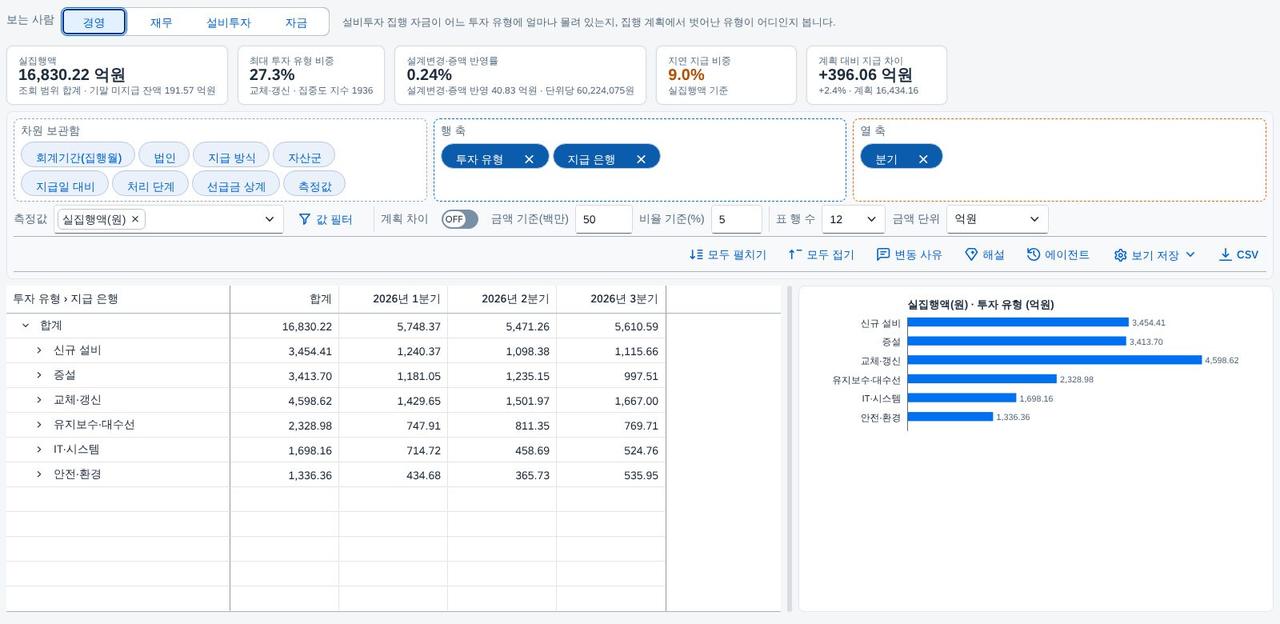Clear the 실집행액(원) measure tag
1280x624 pixels.
[135, 219]
